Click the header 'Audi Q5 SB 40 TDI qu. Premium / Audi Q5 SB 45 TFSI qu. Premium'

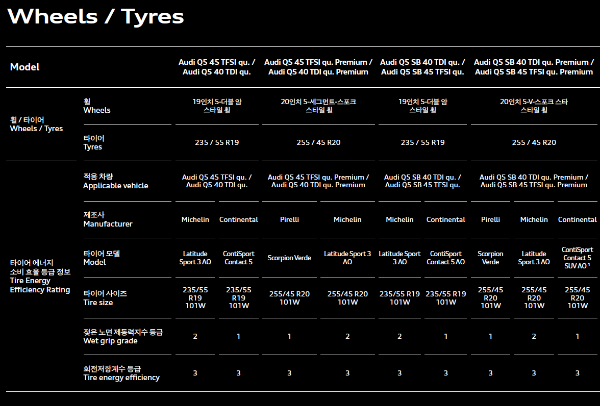click(x=534, y=67)
